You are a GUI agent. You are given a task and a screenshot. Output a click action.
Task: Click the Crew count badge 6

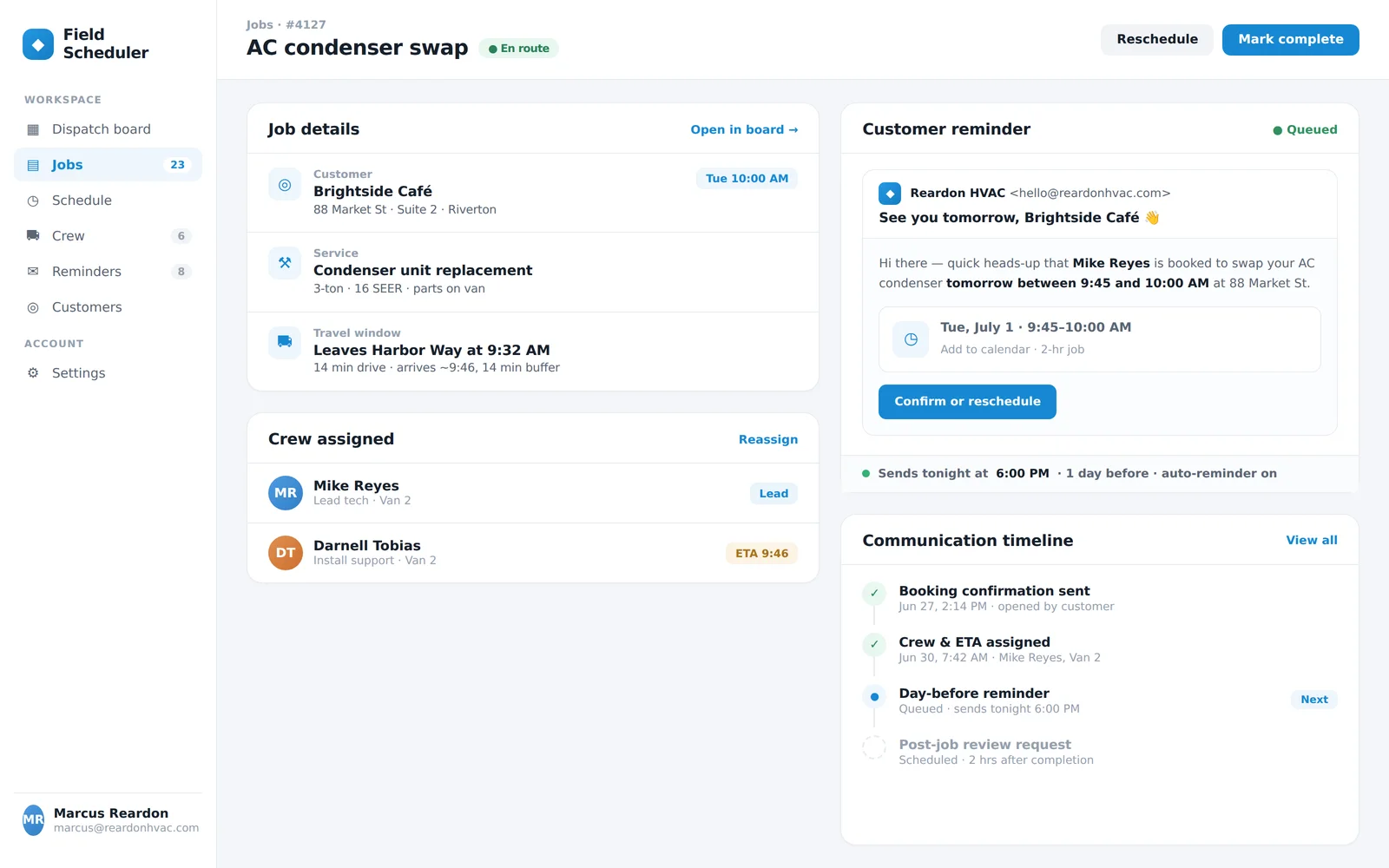(181, 236)
